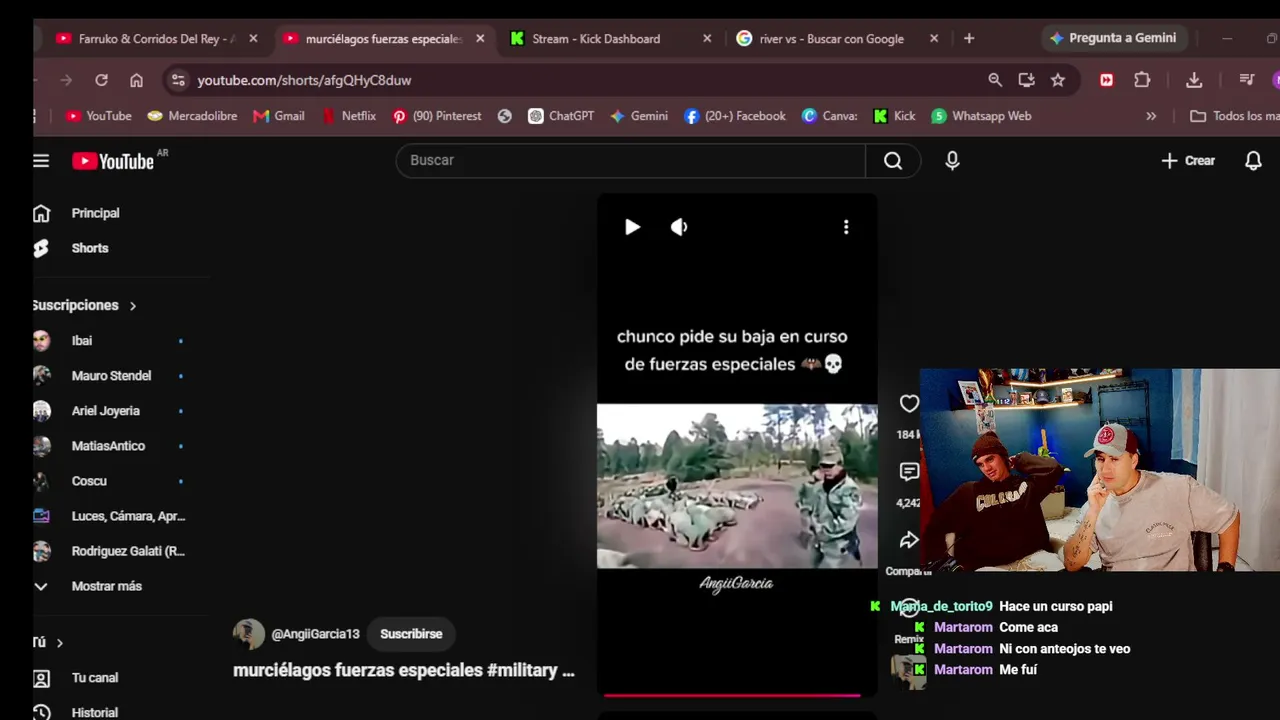Show more hidden bookmarks chevron

1151,116
